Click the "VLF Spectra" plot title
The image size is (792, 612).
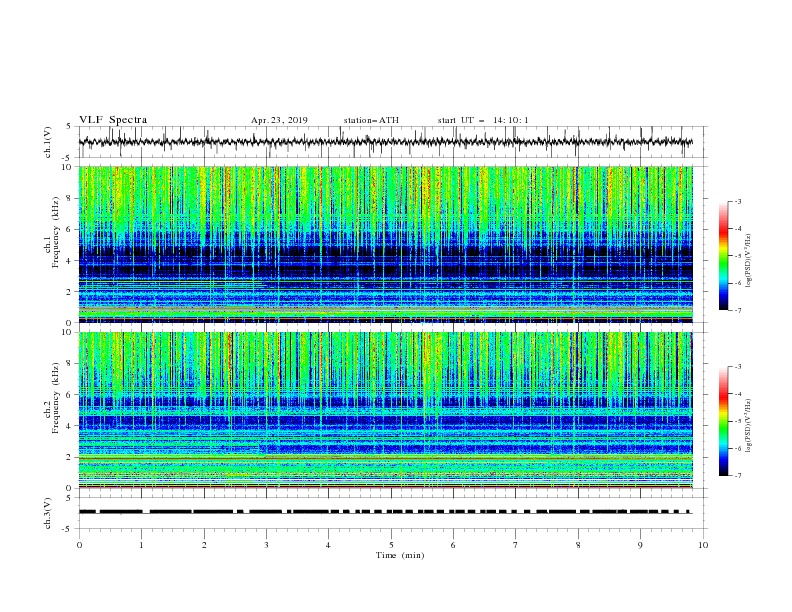coord(113,120)
